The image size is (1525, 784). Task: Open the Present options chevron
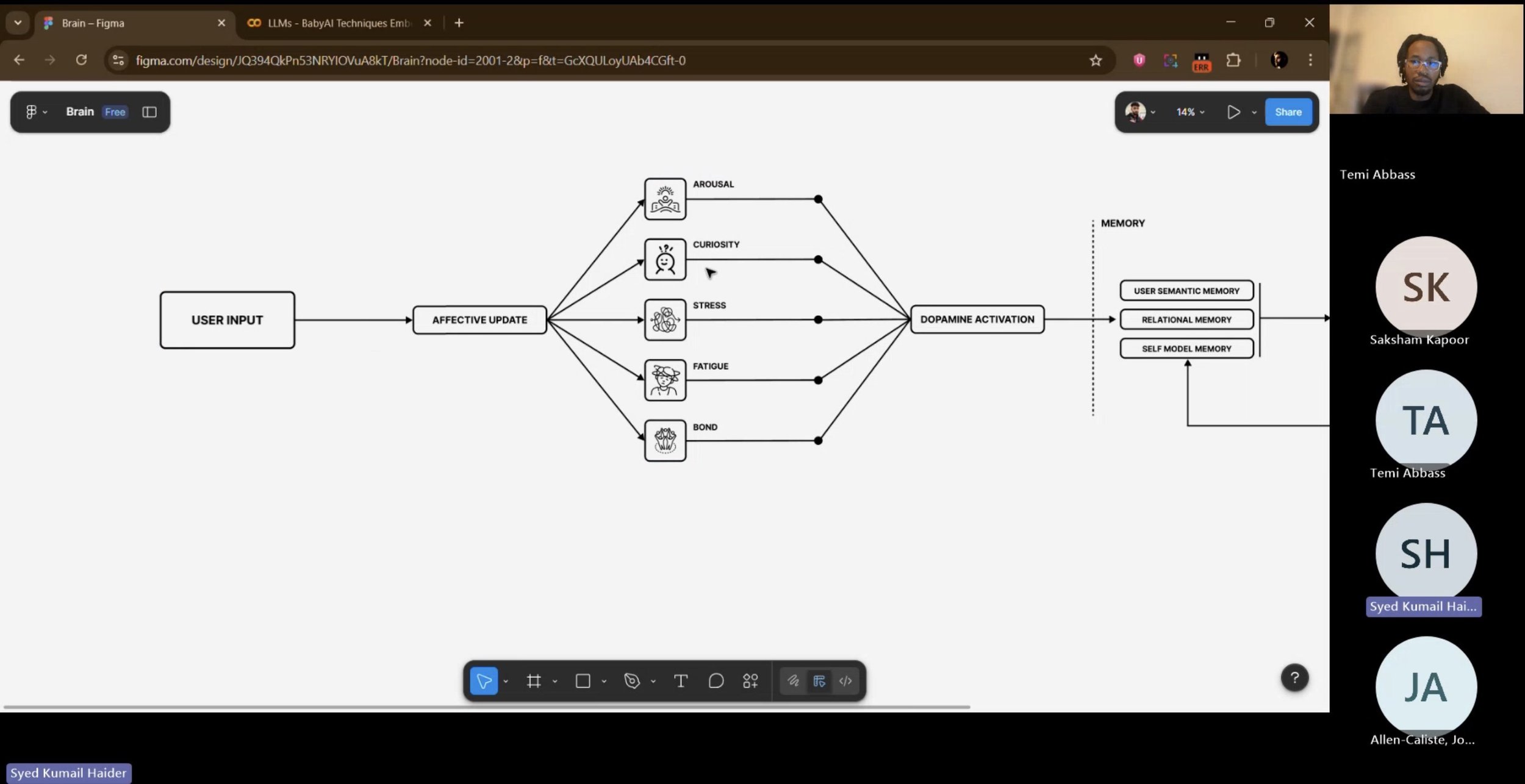pyautogui.click(x=1254, y=112)
